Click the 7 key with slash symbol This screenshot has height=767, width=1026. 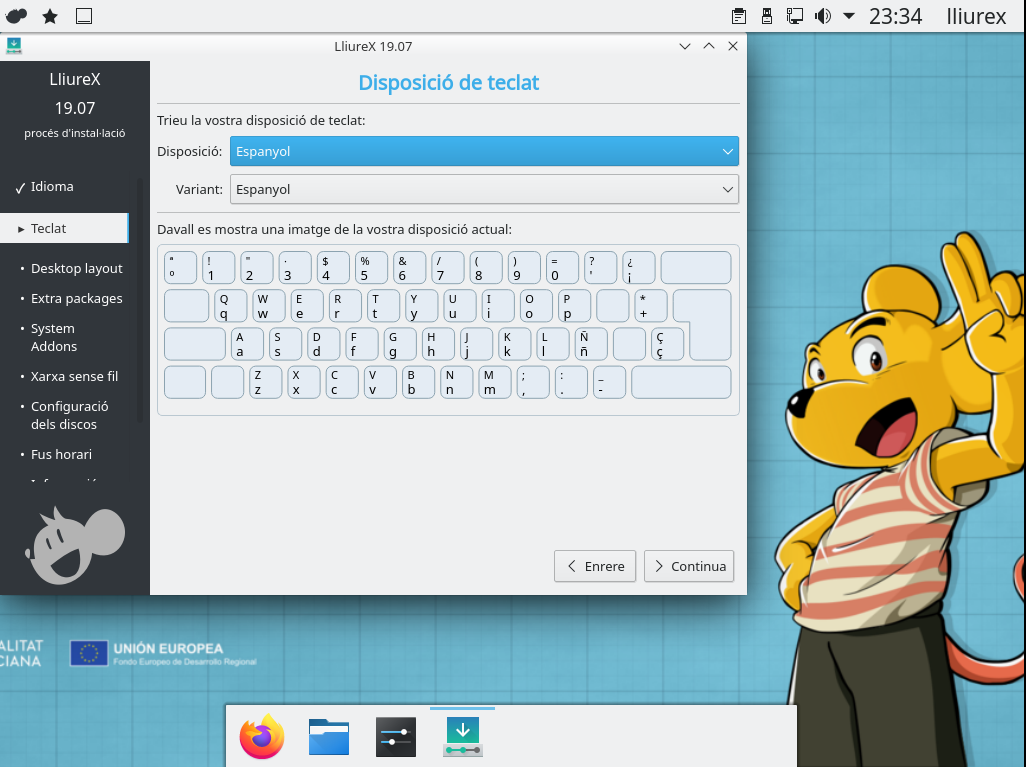pos(448,268)
